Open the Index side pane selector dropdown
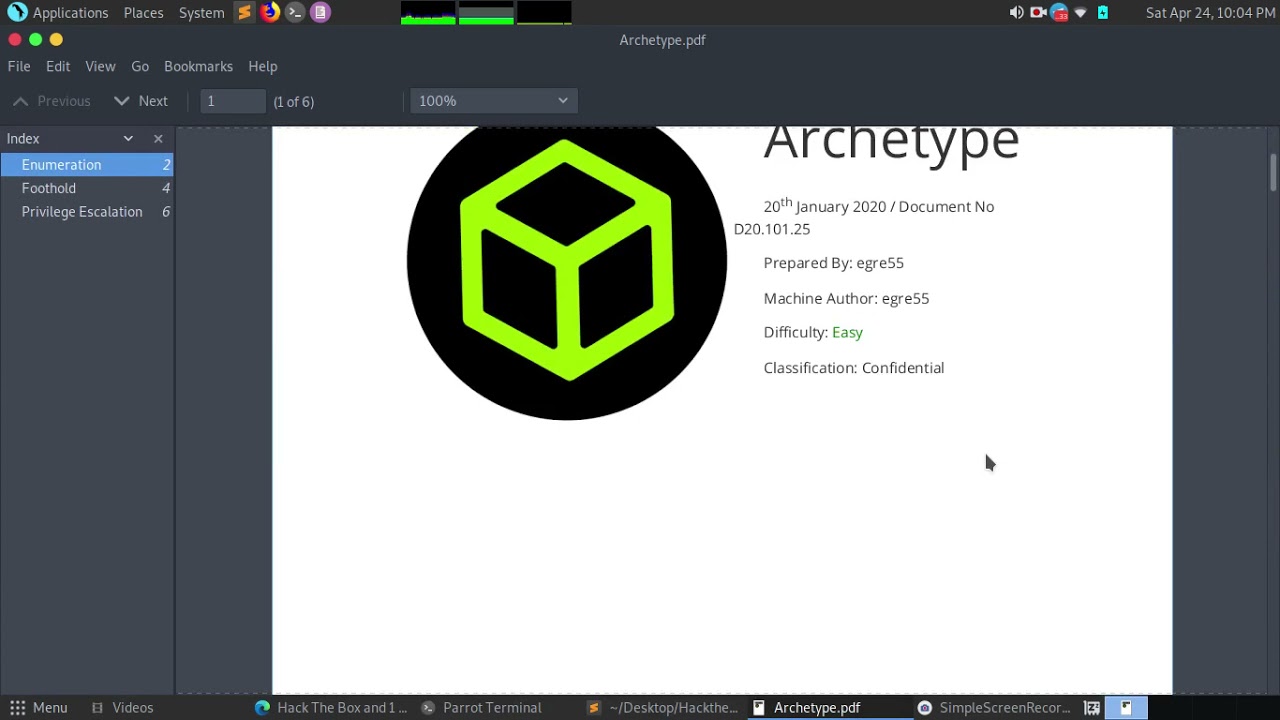This screenshot has height=720, width=1280. [x=128, y=139]
